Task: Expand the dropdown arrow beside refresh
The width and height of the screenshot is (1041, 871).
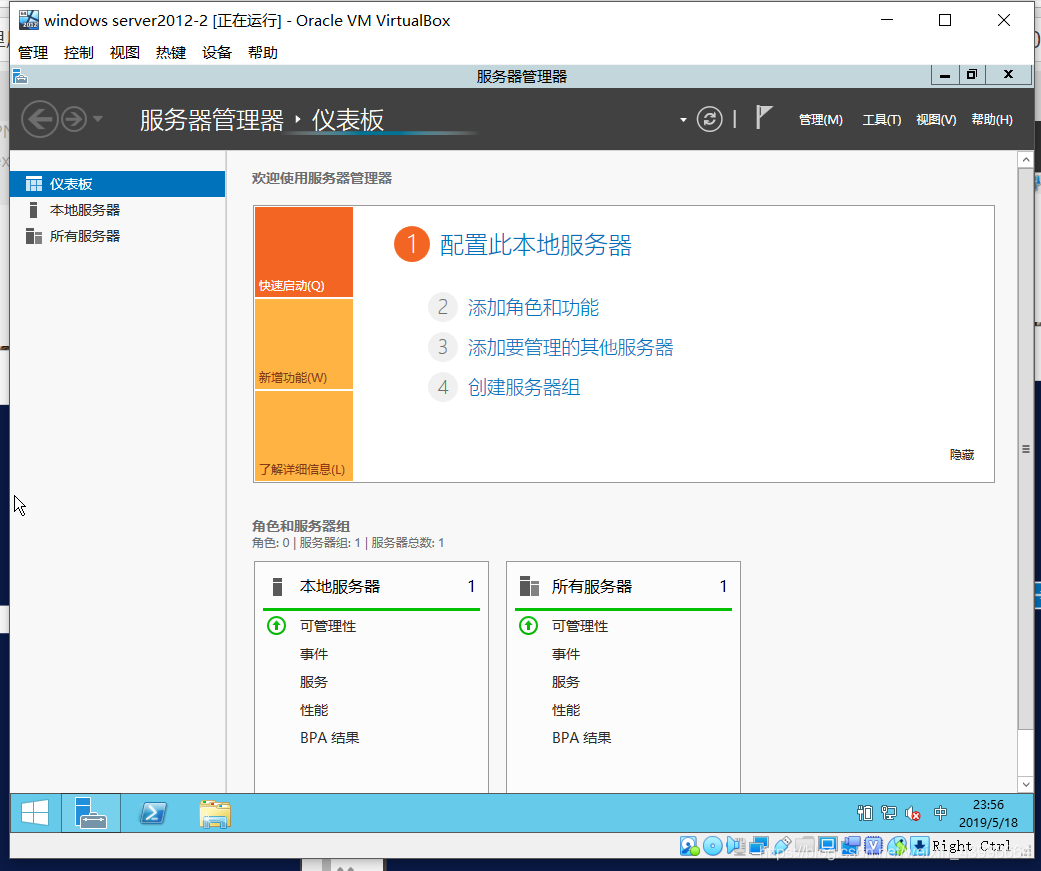Action: pyautogui.click(x=683, y=120)
